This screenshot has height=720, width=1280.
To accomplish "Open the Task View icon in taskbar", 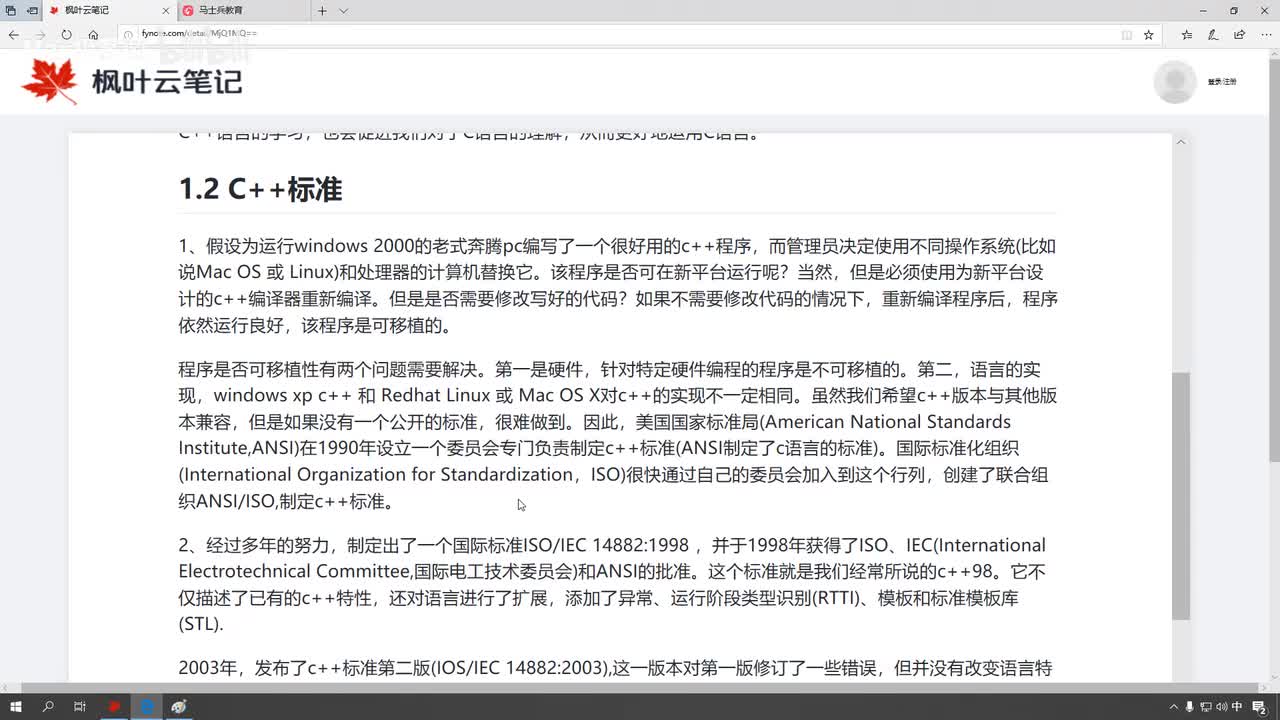I will (80, 707).
